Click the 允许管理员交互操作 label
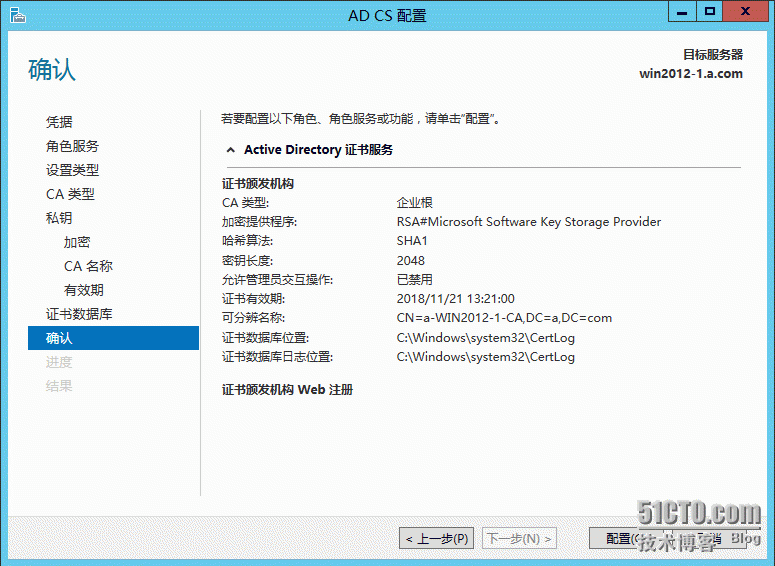 [277, 280]
